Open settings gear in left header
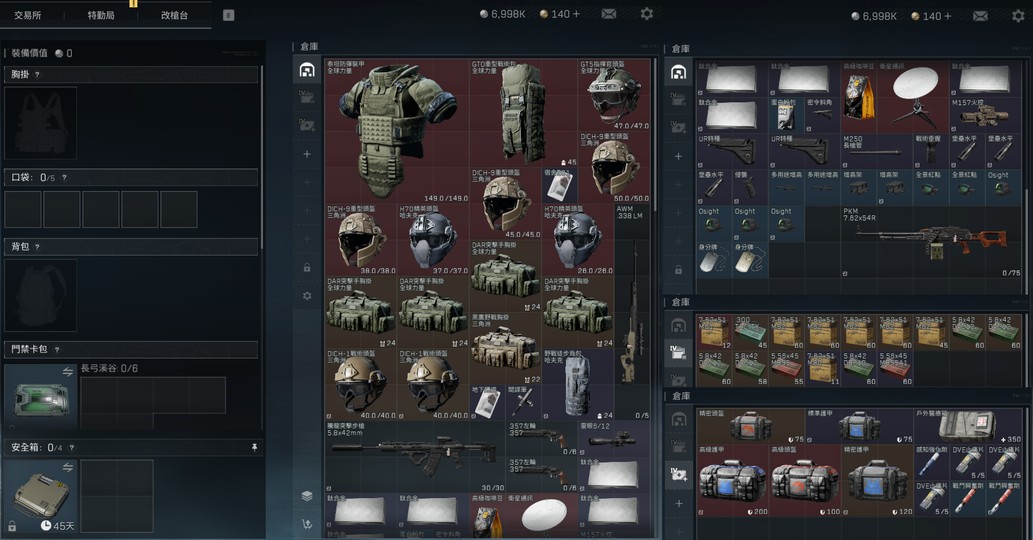The width and height of the screenshot is (1033, 540). click(x=647, y=13)
